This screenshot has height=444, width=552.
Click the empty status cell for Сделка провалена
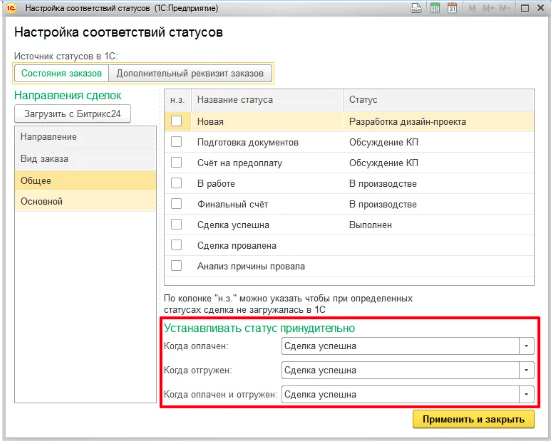point(439,245)
